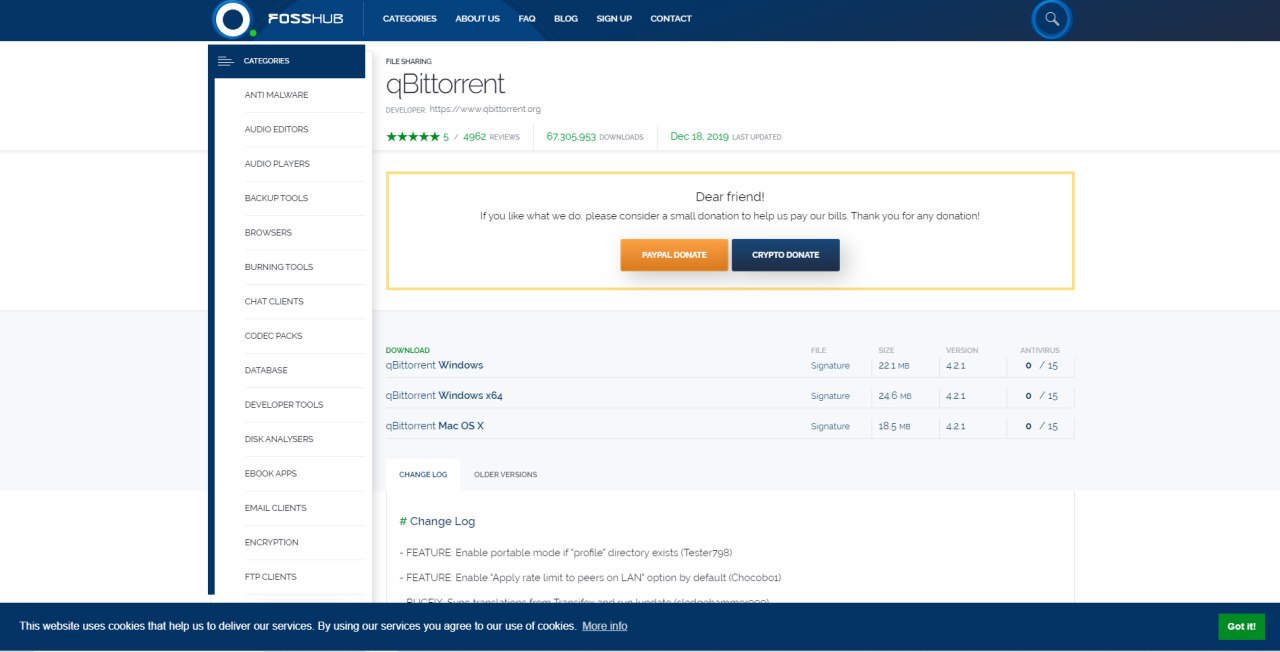Select ENCRYPTION category
This screenshot has height=652, width=1280.
(x=271, y=543)
